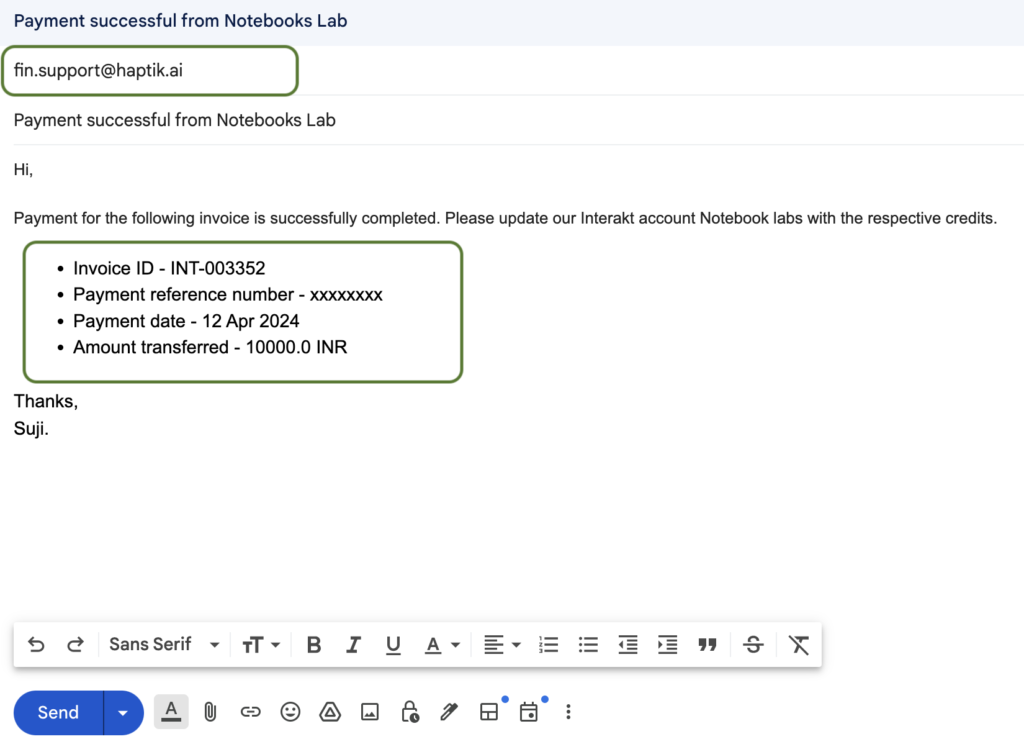Click the Amount transferred - 10000.0 INR line

click(x=210, y=347)
